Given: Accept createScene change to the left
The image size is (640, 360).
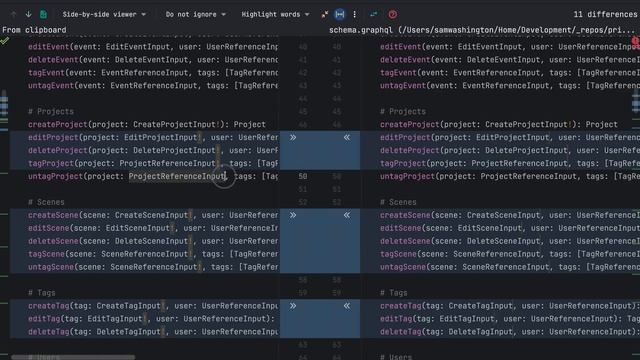Looking at the screenshot, I should pos(347,215).
